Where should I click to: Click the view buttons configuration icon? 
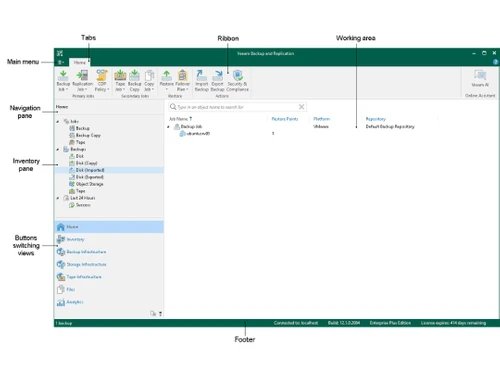pos(153,313)
